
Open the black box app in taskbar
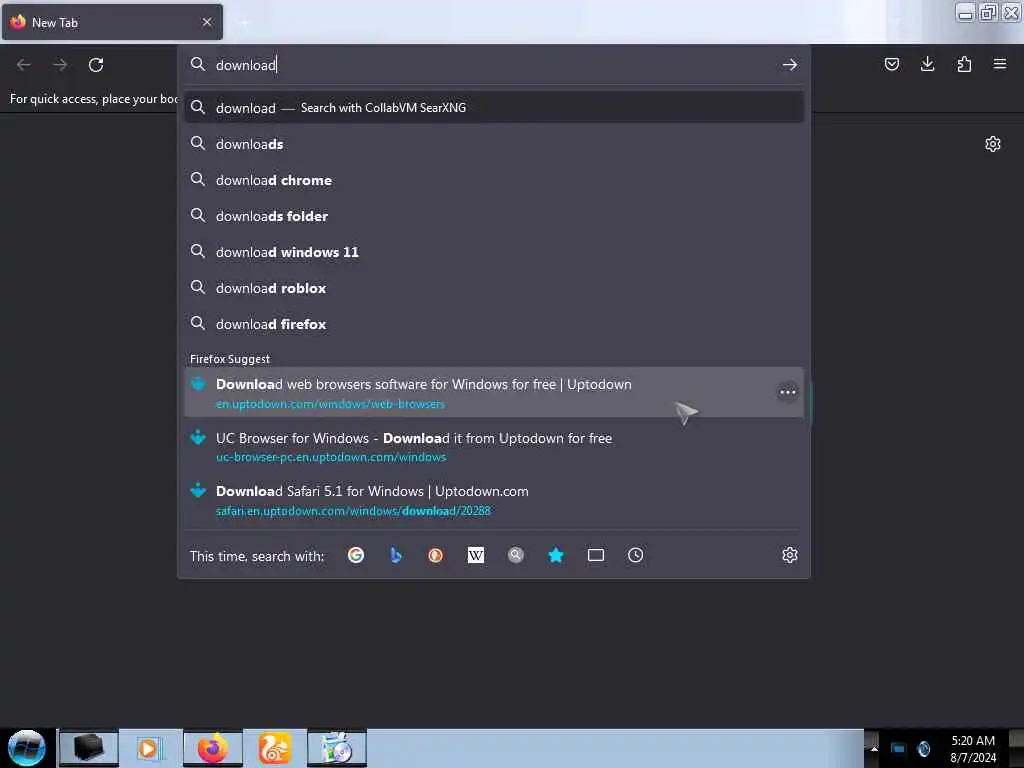coord(89,748)
